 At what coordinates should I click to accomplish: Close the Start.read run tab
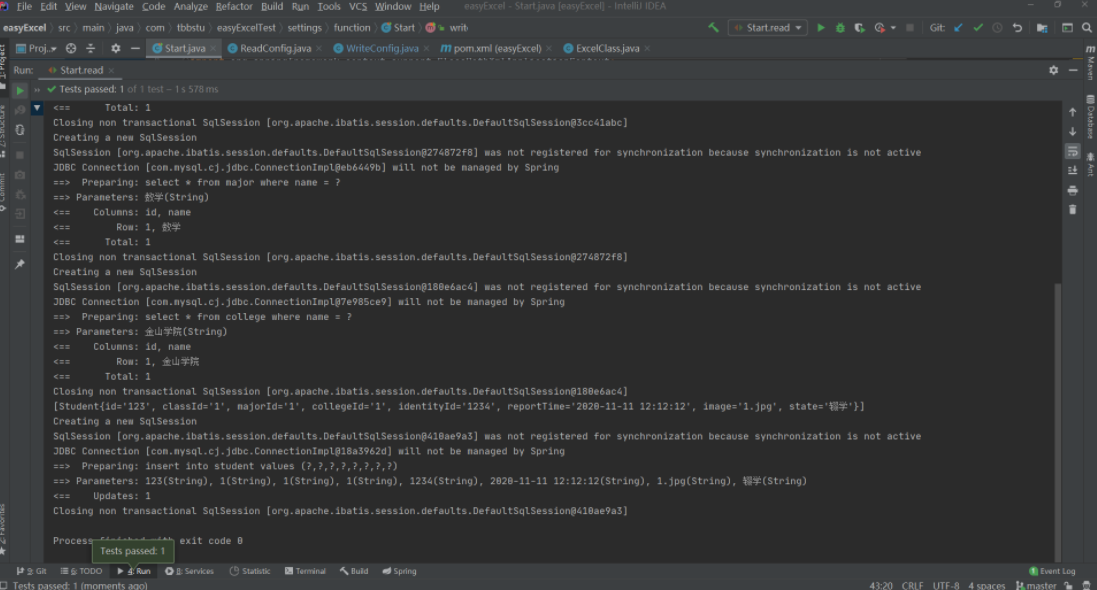[111, 71]
